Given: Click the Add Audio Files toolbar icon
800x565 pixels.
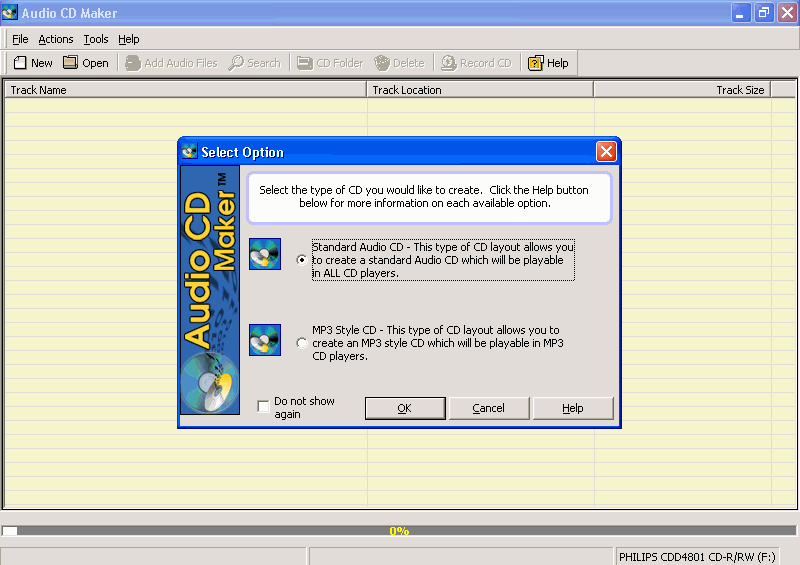Looking at the screenshot, I should tap(133, 63).
